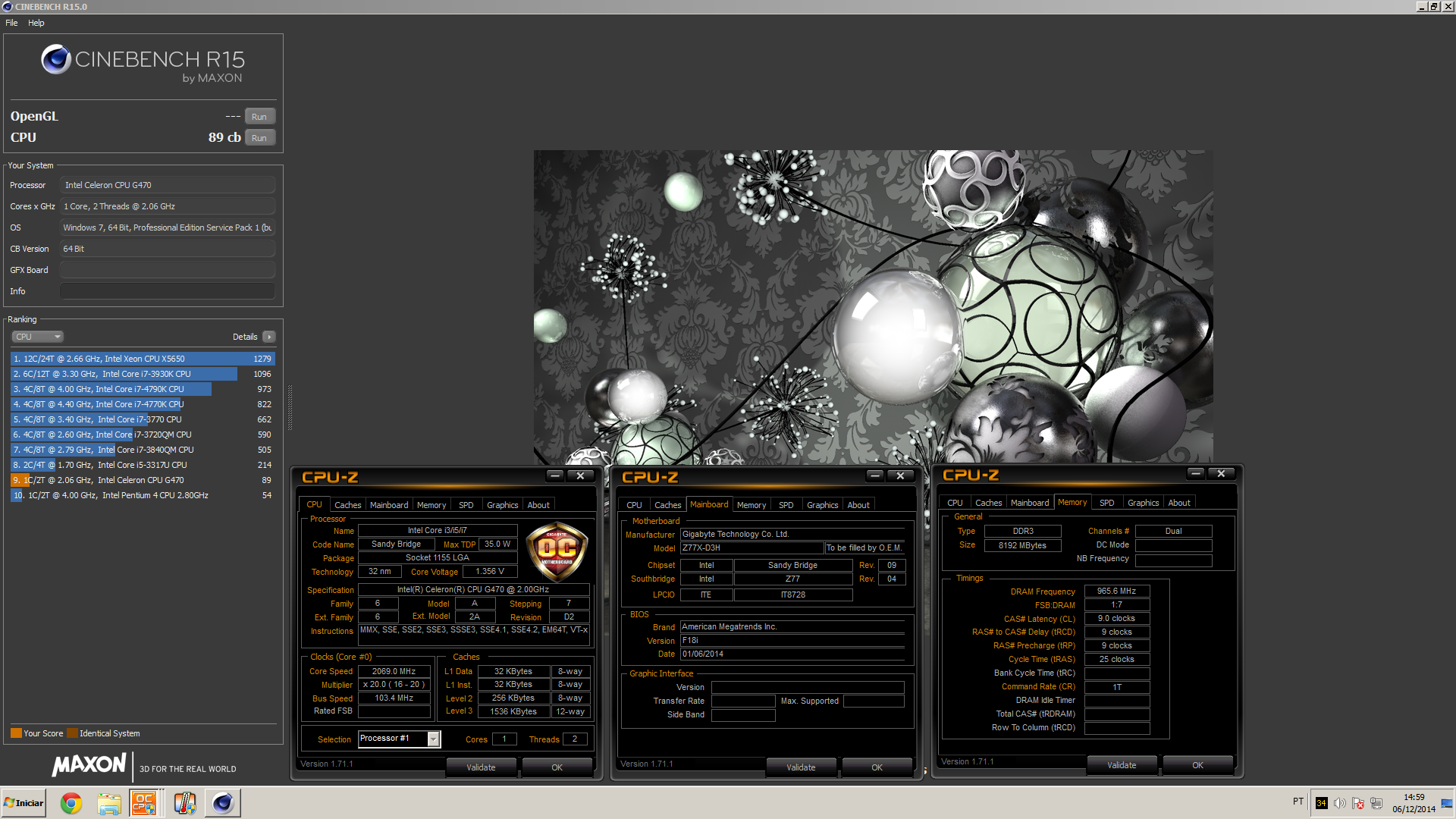Click OK in the left CPU-Z window
This screenshot has height=819, width=1456.
pyautogui.click(x=557, y=767)
